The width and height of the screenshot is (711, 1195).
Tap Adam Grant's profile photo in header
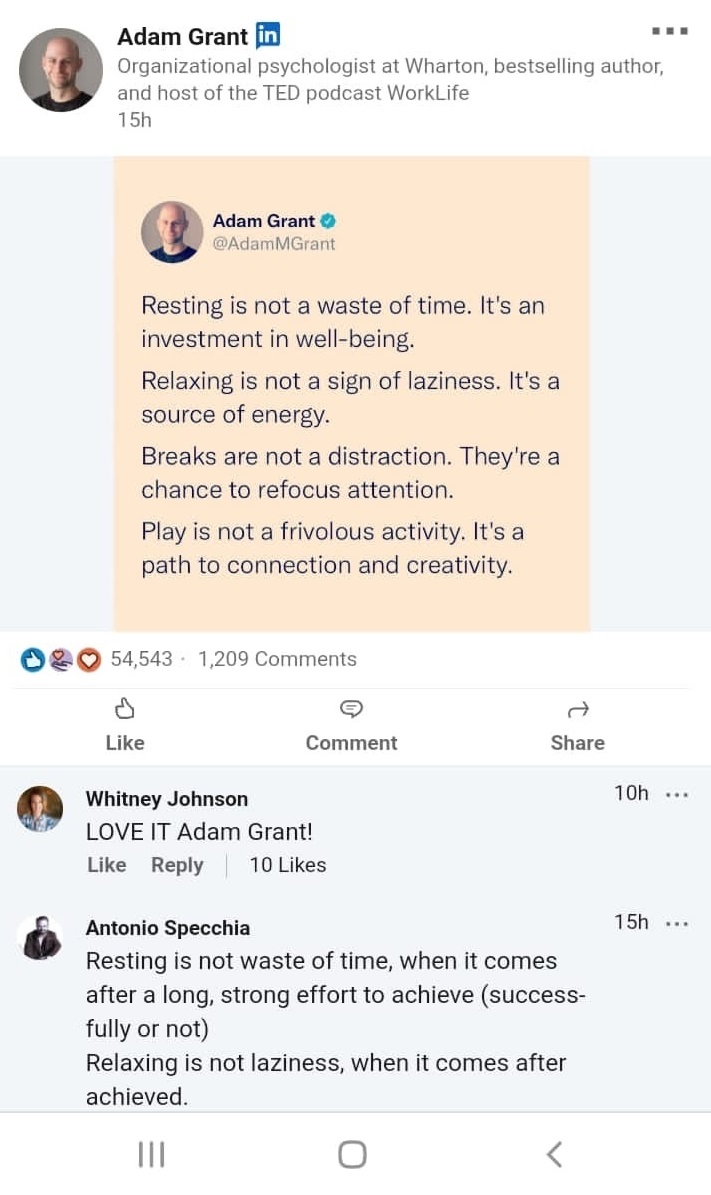[61, 69]
